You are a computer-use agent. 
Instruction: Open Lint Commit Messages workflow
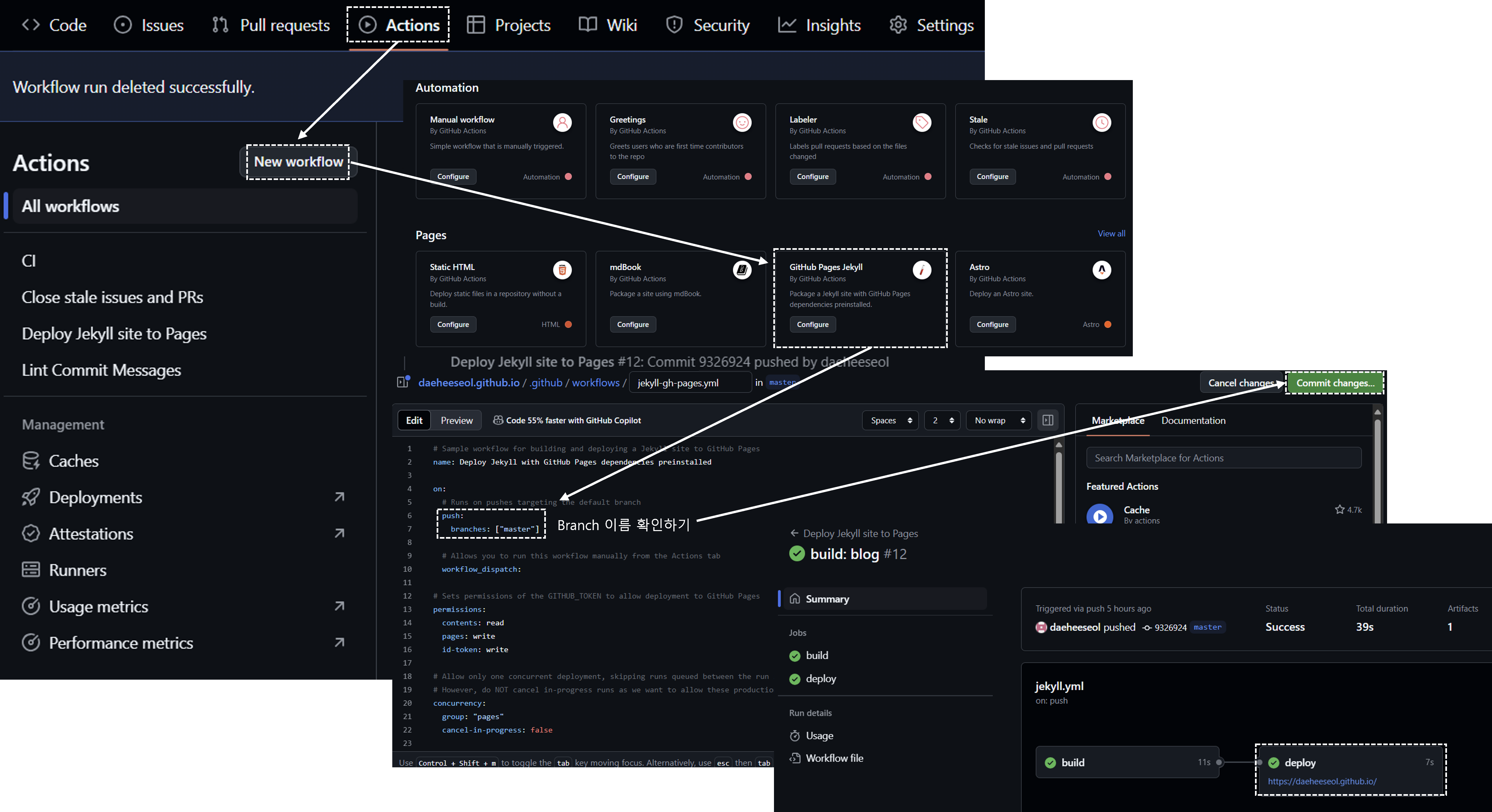[101, 370]
